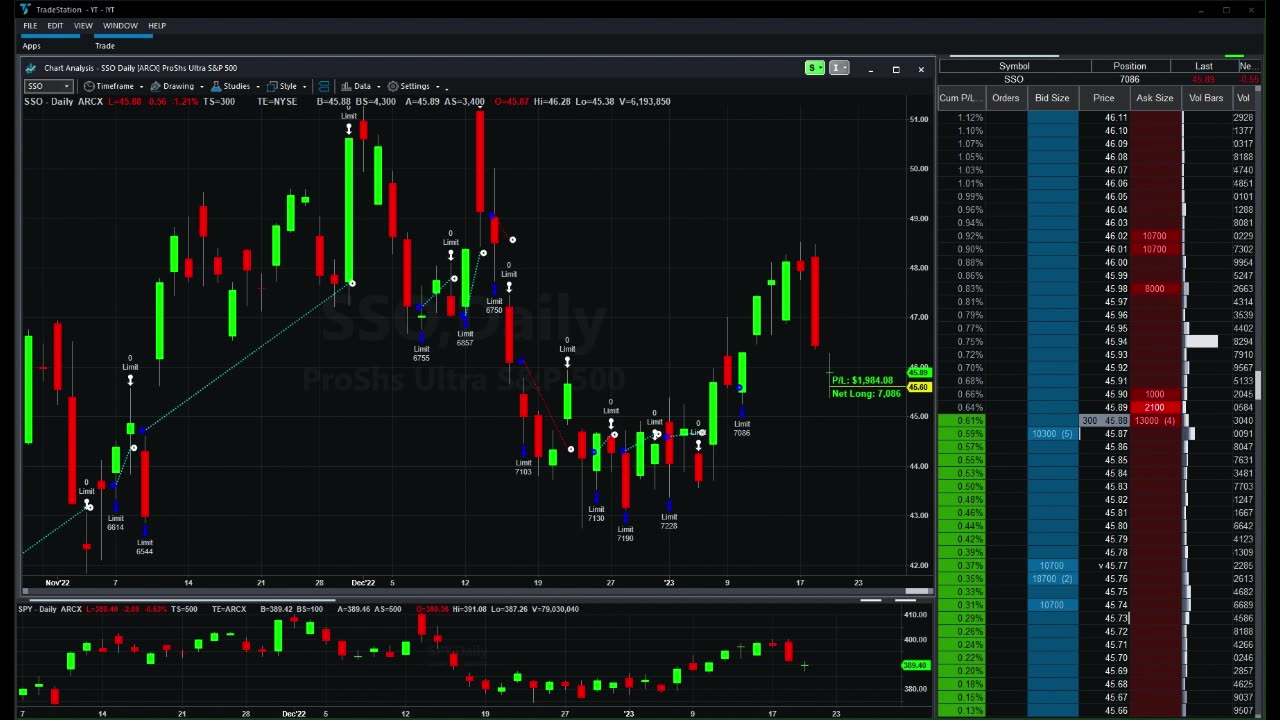The height and width of the screenshot is (720, 1280).
Task: Click the ask size 1000 cell at 45.90
Action: click(1154, 395)
